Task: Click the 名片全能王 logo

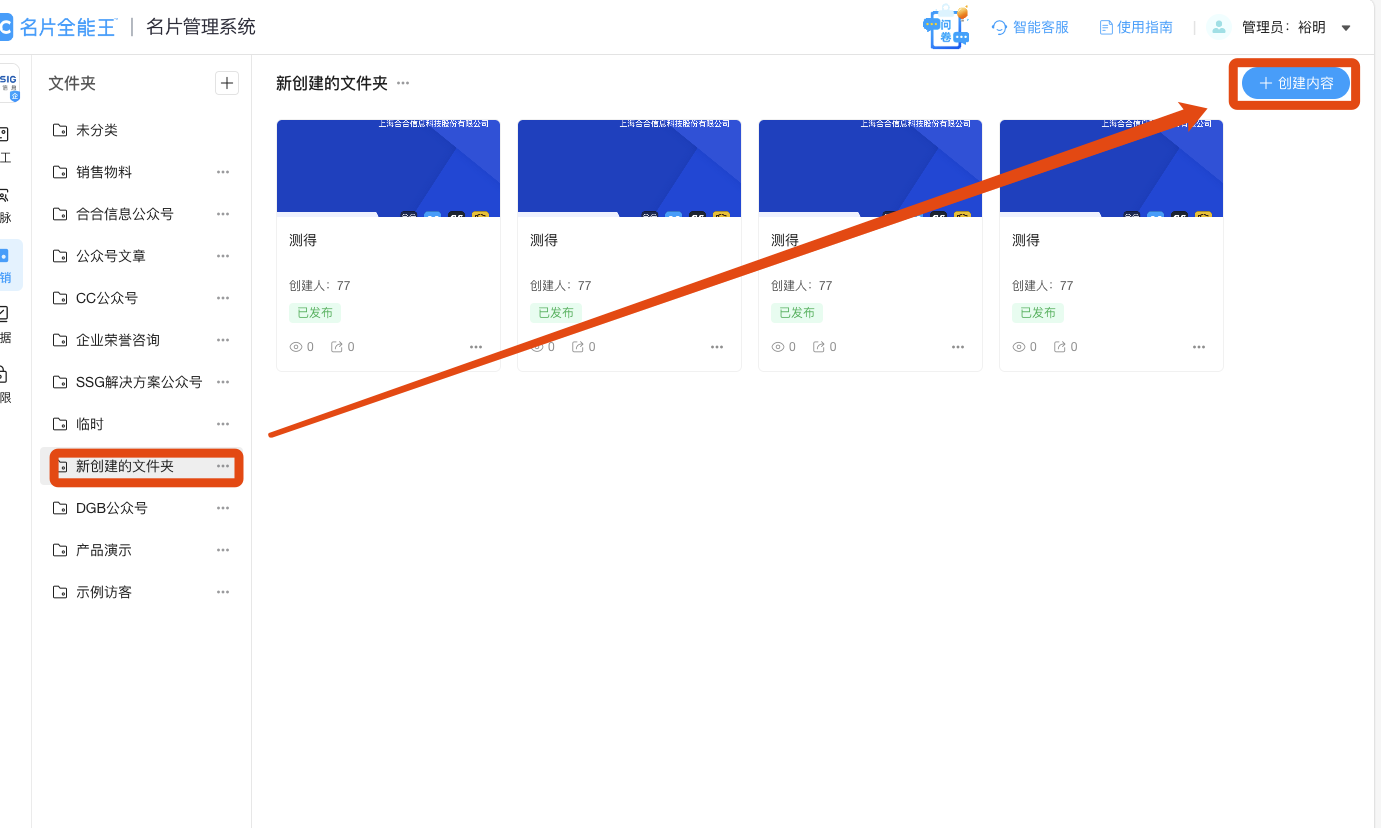Action: pyautogui.click(x=58, y=27)
